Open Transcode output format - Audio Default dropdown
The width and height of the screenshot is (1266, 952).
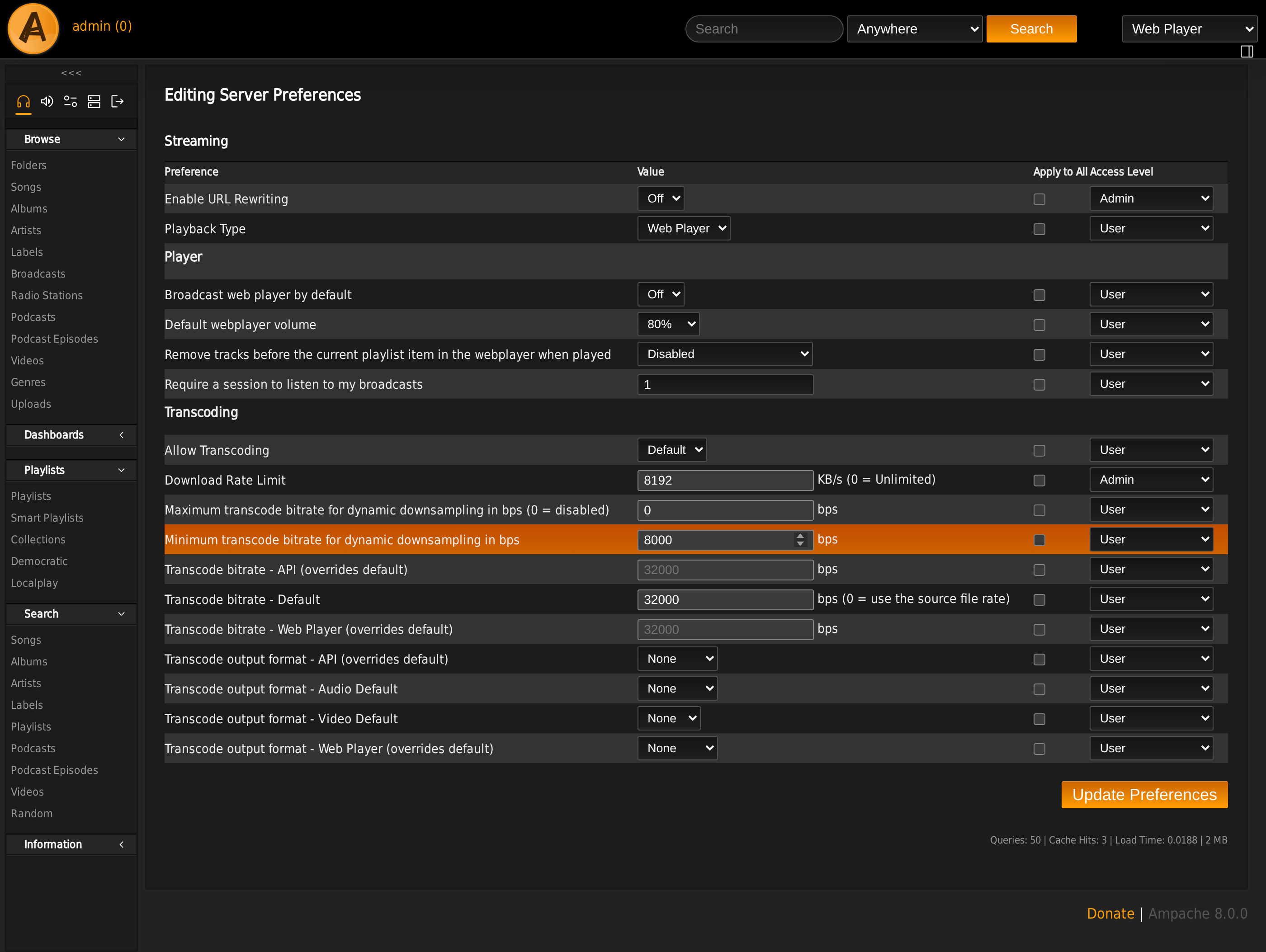(678, 689)
